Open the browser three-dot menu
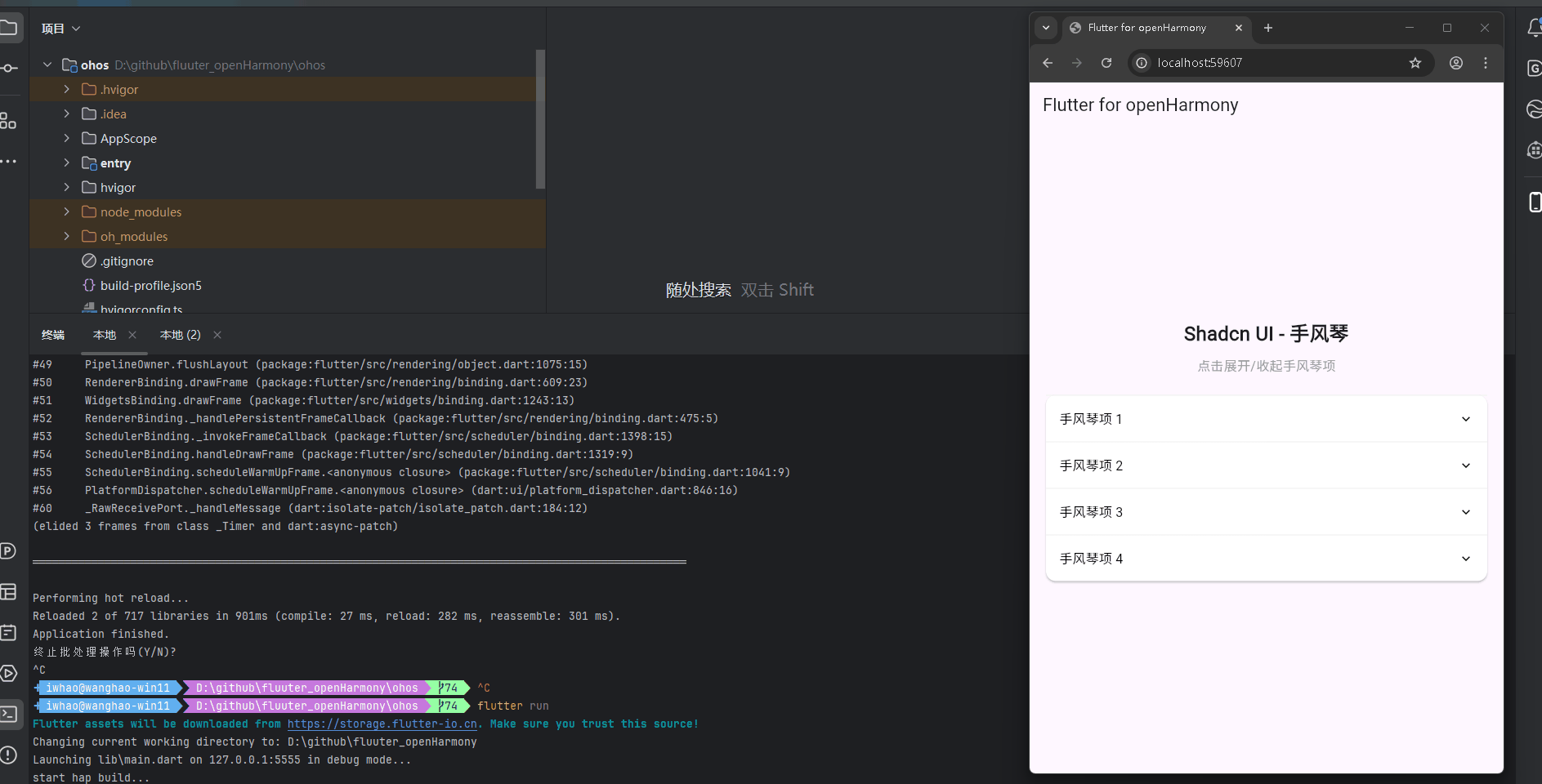This screenshot has height=784, width=1542. click(1486, 63)
